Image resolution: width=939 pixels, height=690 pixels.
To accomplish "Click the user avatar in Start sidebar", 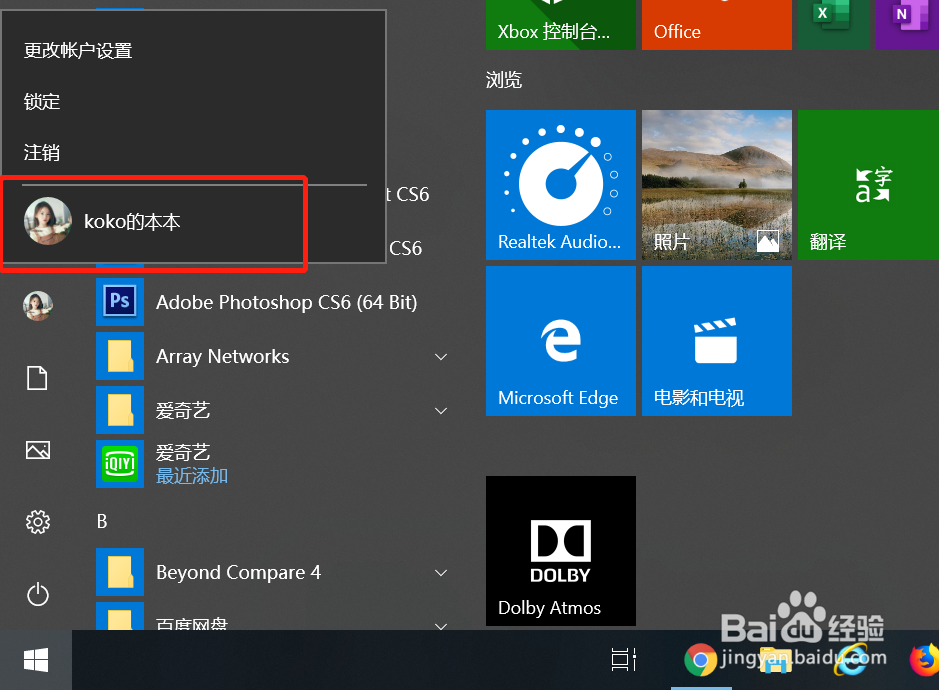I will 38,306.
